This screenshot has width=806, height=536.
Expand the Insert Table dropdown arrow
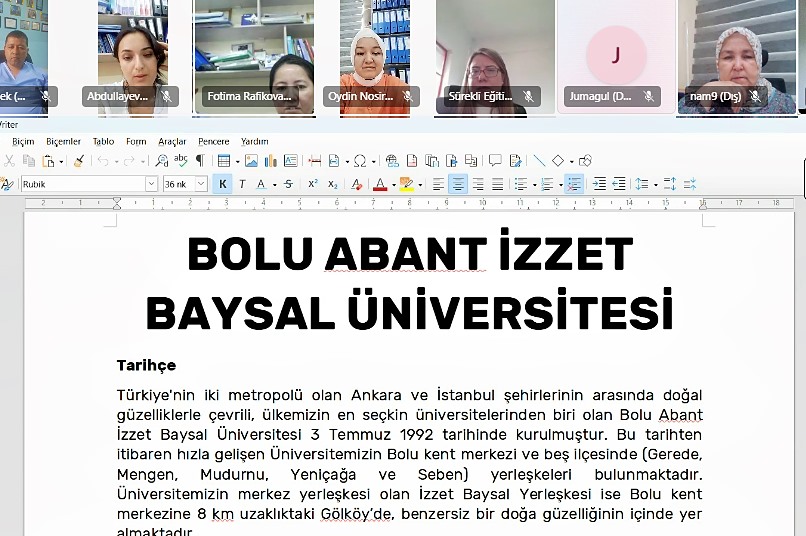click(x=237, y=162)
